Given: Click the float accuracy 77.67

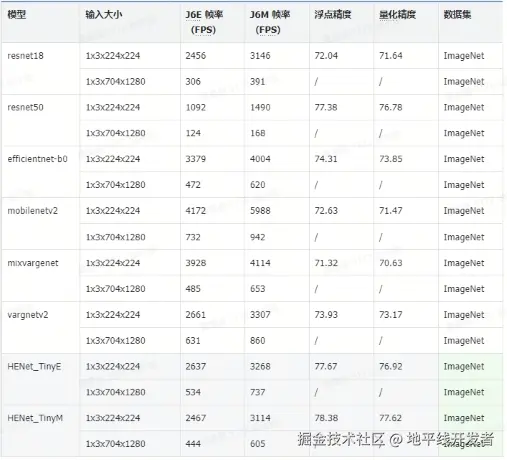Looking at the screenshot, I should pyautogui.click(x=326, y=367).
